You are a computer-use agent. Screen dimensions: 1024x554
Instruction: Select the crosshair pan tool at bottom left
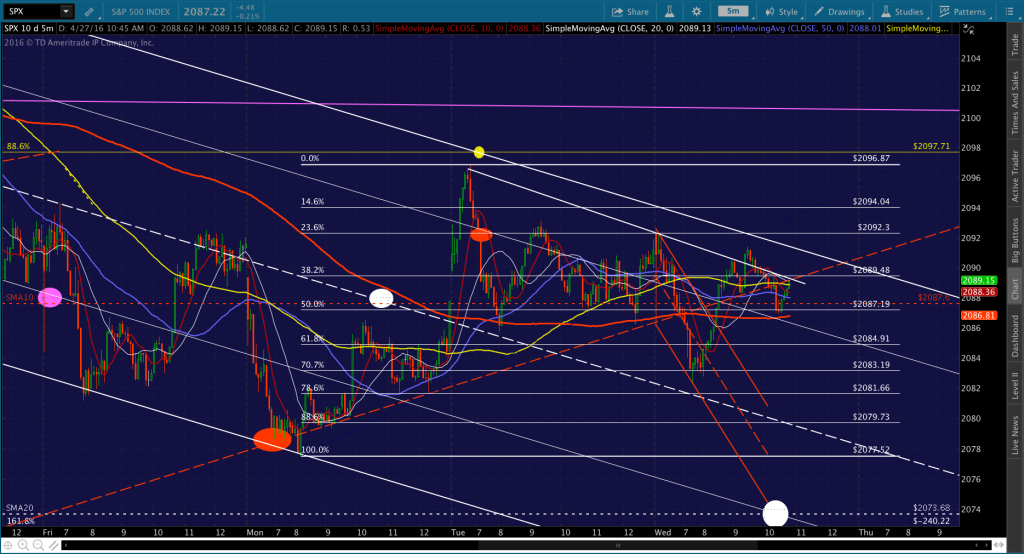click(x=8, y=545)
